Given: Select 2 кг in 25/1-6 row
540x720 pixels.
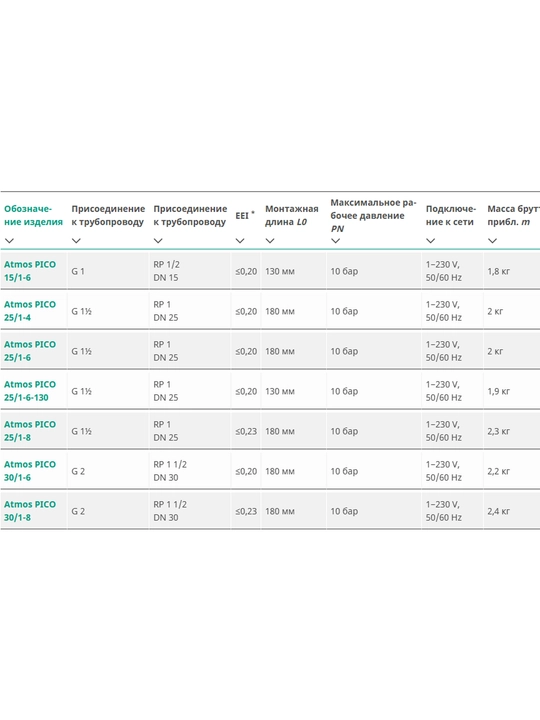Looking at the screenshot, I should 495,351.
